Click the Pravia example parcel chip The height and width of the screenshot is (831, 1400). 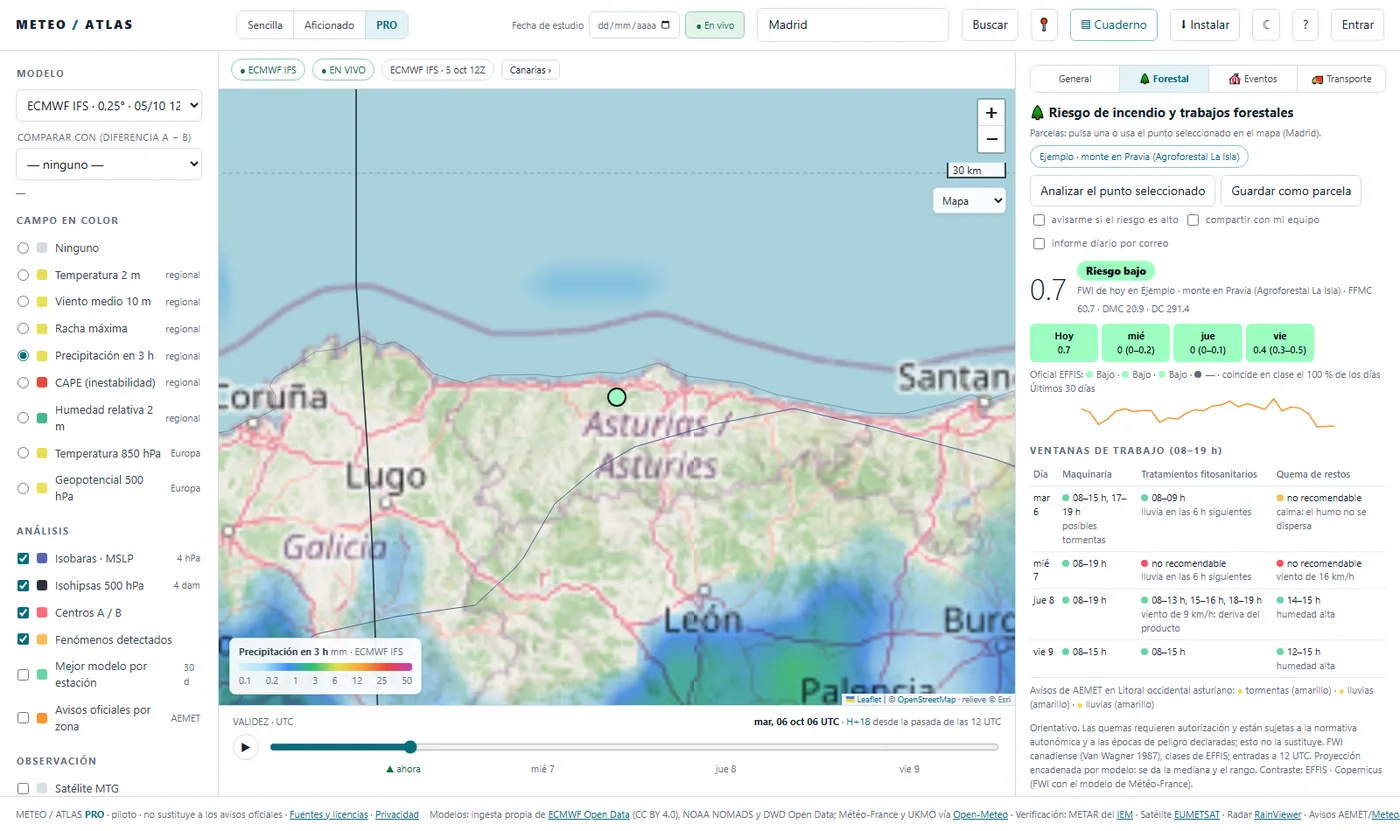[1139, 157]
